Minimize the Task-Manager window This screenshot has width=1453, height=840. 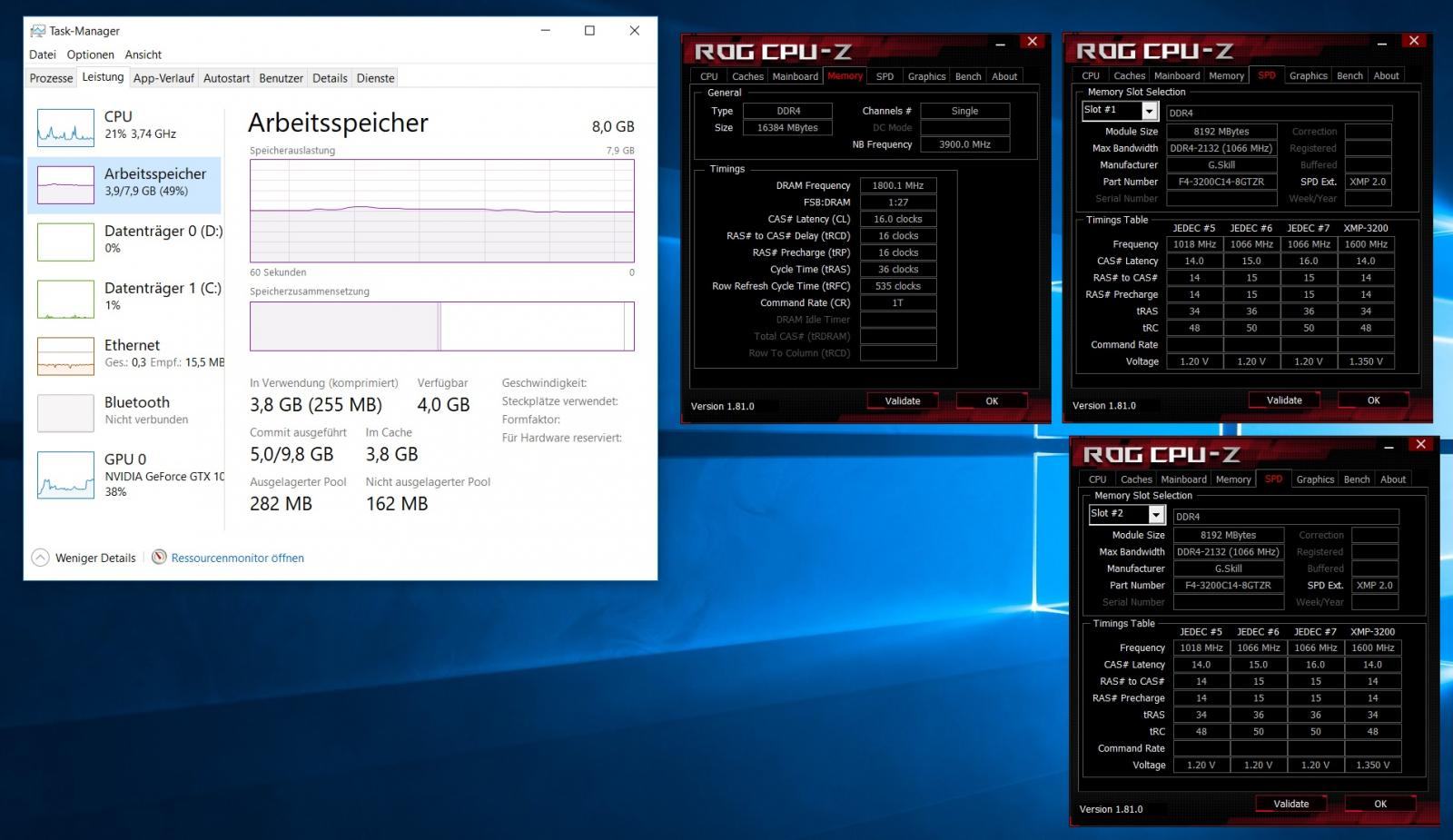click(546, 30)
